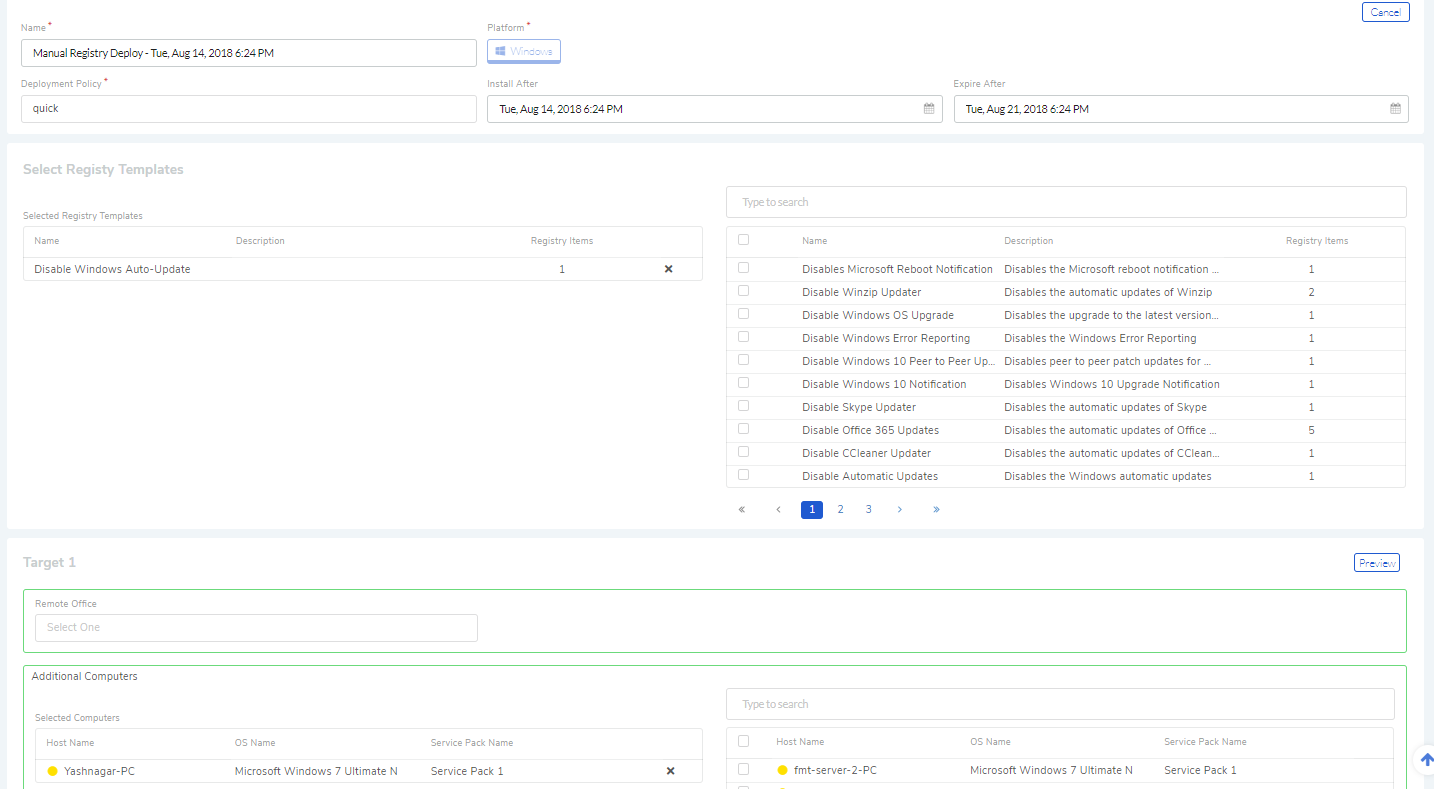
Task: Select the Windows platform button
Action: 524,51
